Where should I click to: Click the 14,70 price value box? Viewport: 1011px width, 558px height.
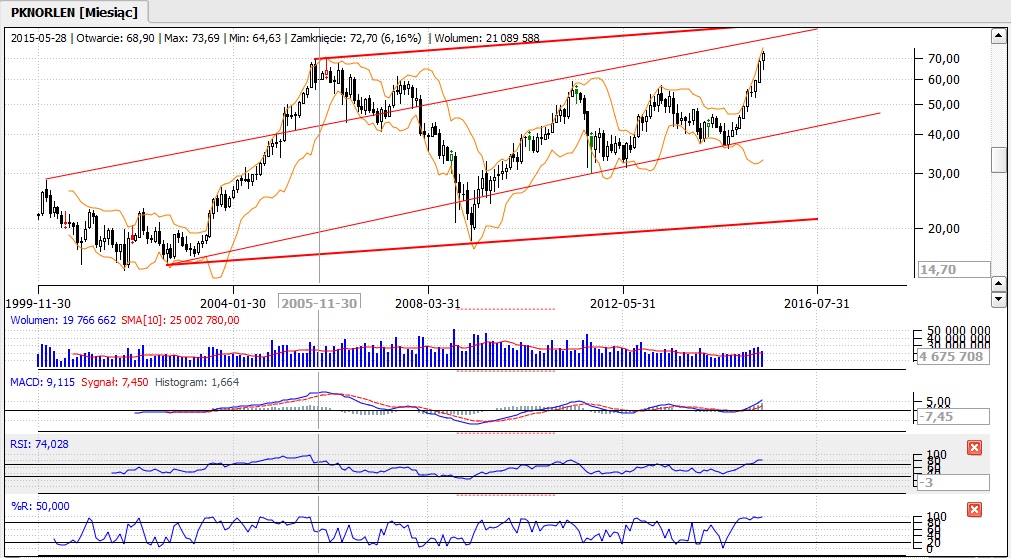click(x=954, y=270)
